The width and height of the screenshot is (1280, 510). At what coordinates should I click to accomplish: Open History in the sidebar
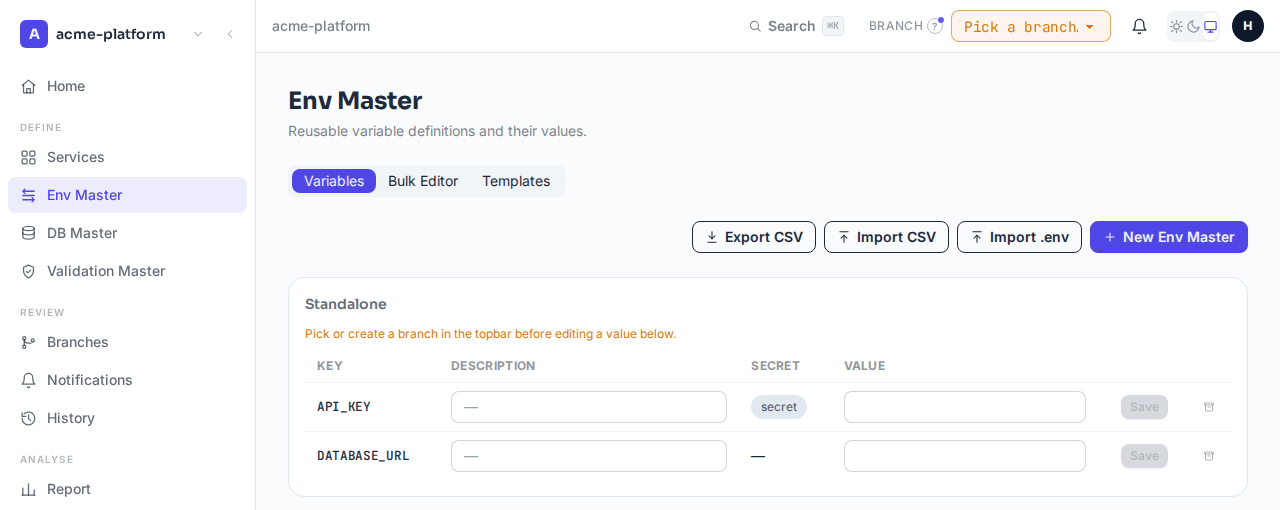[x=127, y=418]
